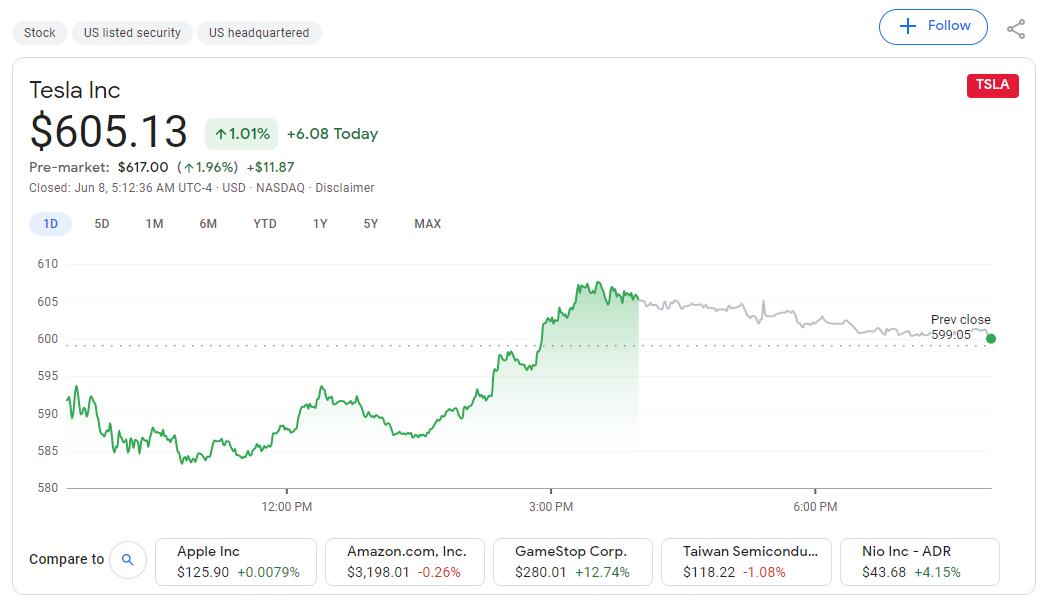Click the share icon
Image resolution: width=1046 pixels, height=611 pixels.
coord(1016,29)
